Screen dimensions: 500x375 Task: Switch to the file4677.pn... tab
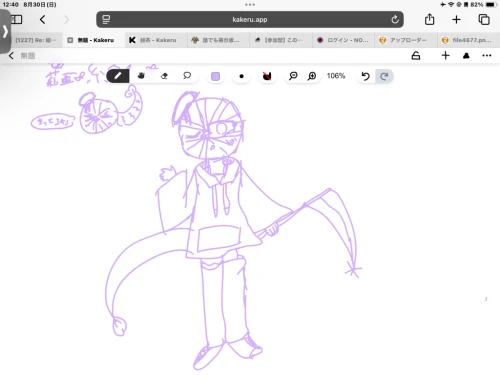(468, 40)
